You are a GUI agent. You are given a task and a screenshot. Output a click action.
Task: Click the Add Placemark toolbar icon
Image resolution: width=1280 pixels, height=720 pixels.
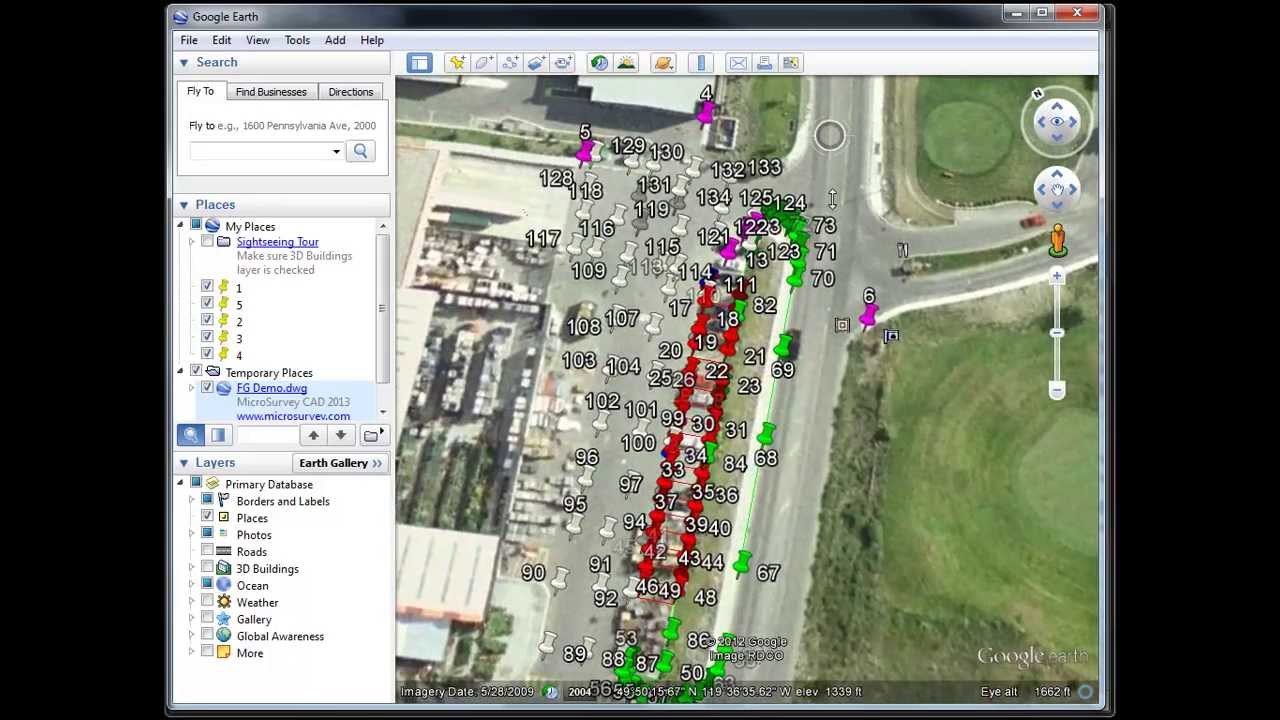pyautogui.click(x=457, y=63)
